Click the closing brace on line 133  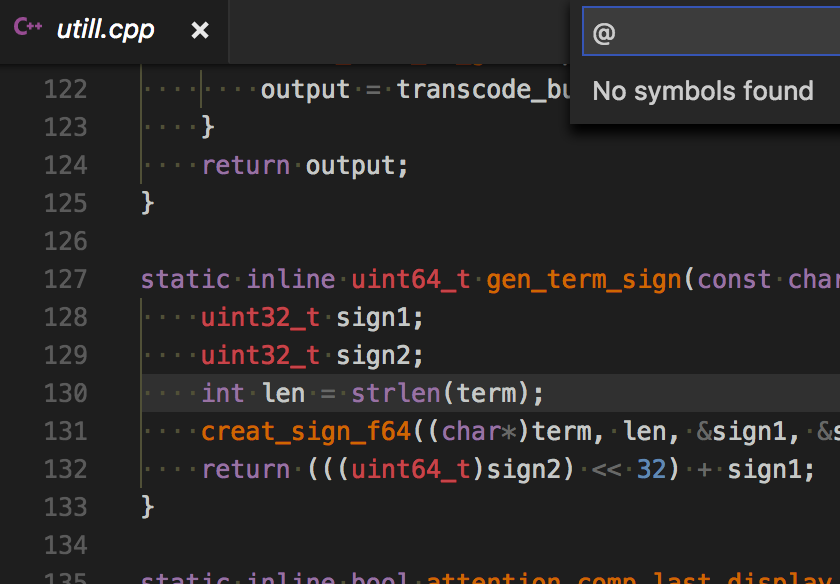point(146,507)
